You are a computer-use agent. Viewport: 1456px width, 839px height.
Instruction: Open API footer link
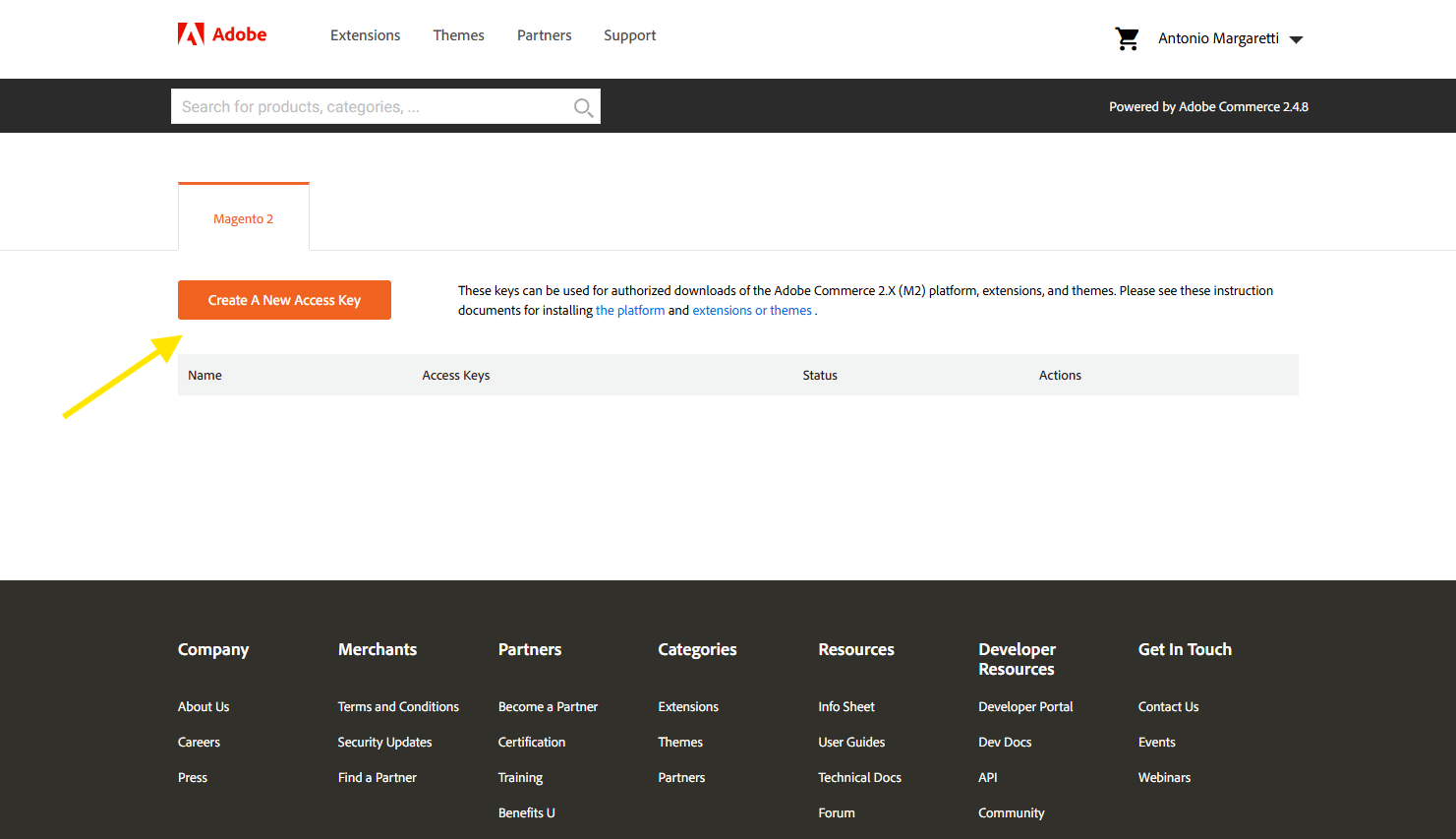[x=988, y=777]
